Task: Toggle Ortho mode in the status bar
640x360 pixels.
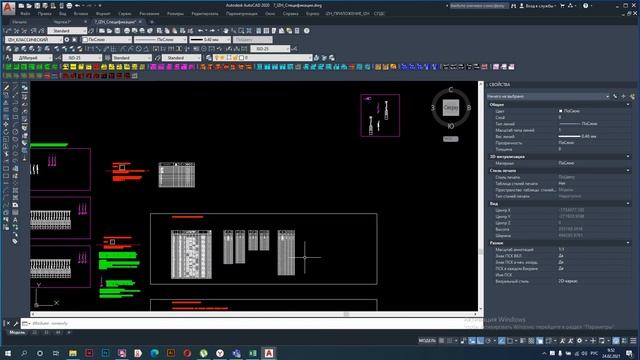Action: click(480, 340)
